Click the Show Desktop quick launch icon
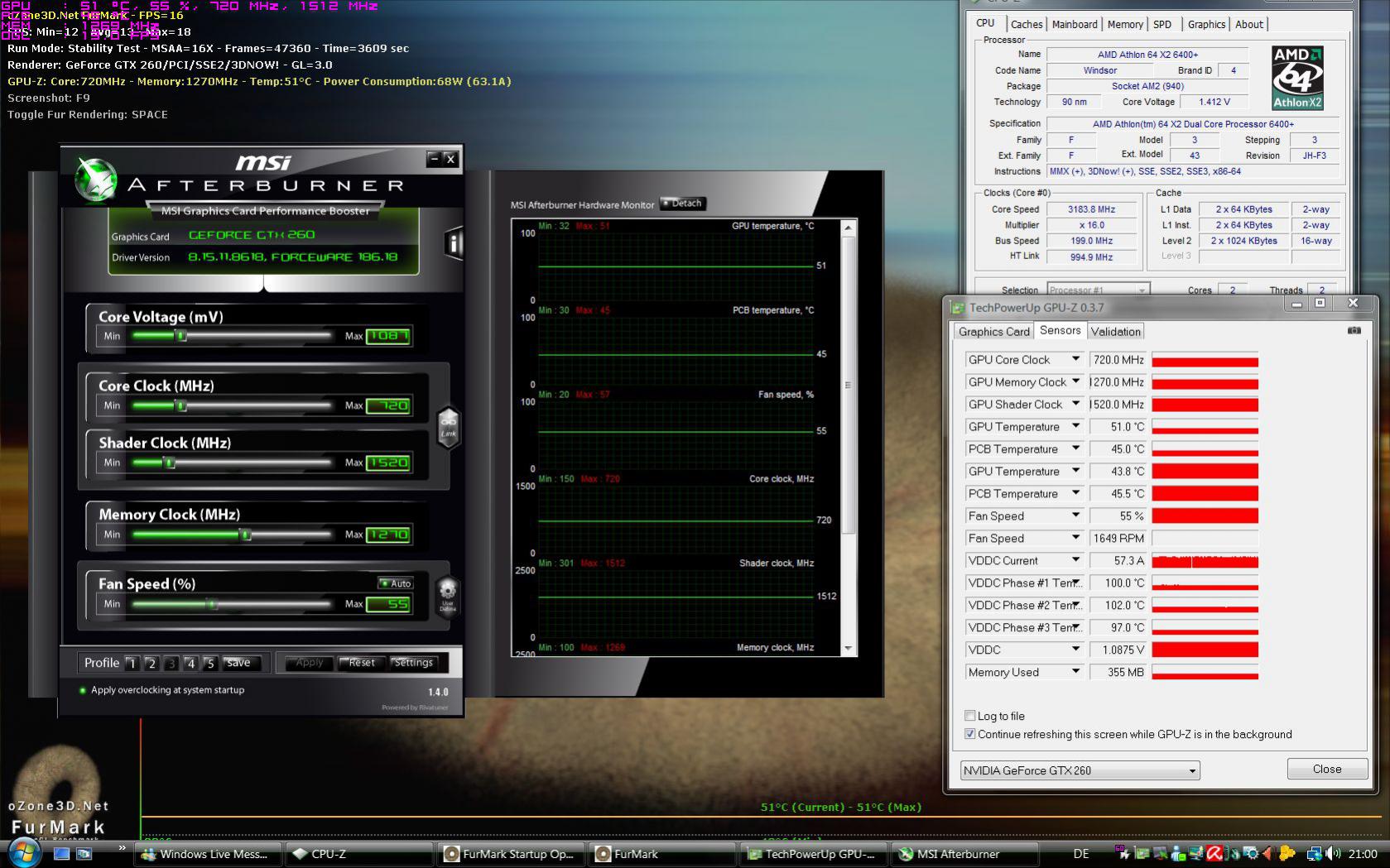1390x868 pixels. 62,854
